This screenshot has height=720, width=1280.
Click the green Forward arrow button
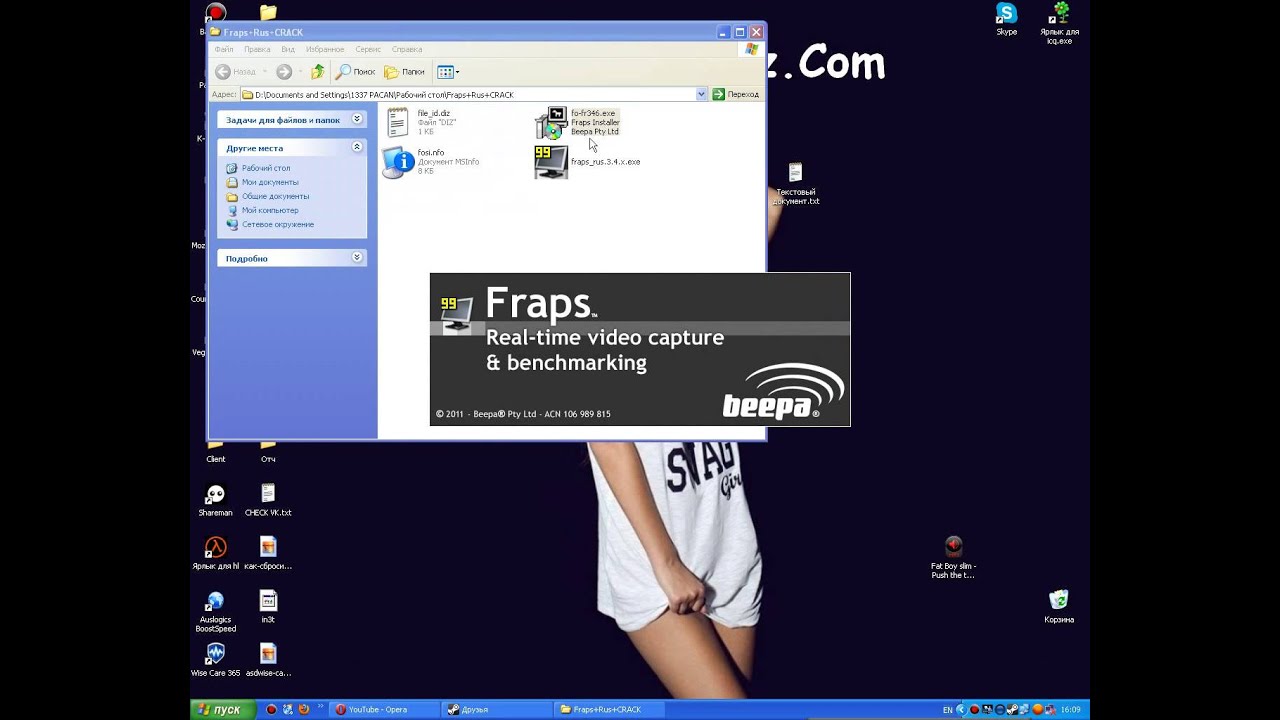(284, 72)
